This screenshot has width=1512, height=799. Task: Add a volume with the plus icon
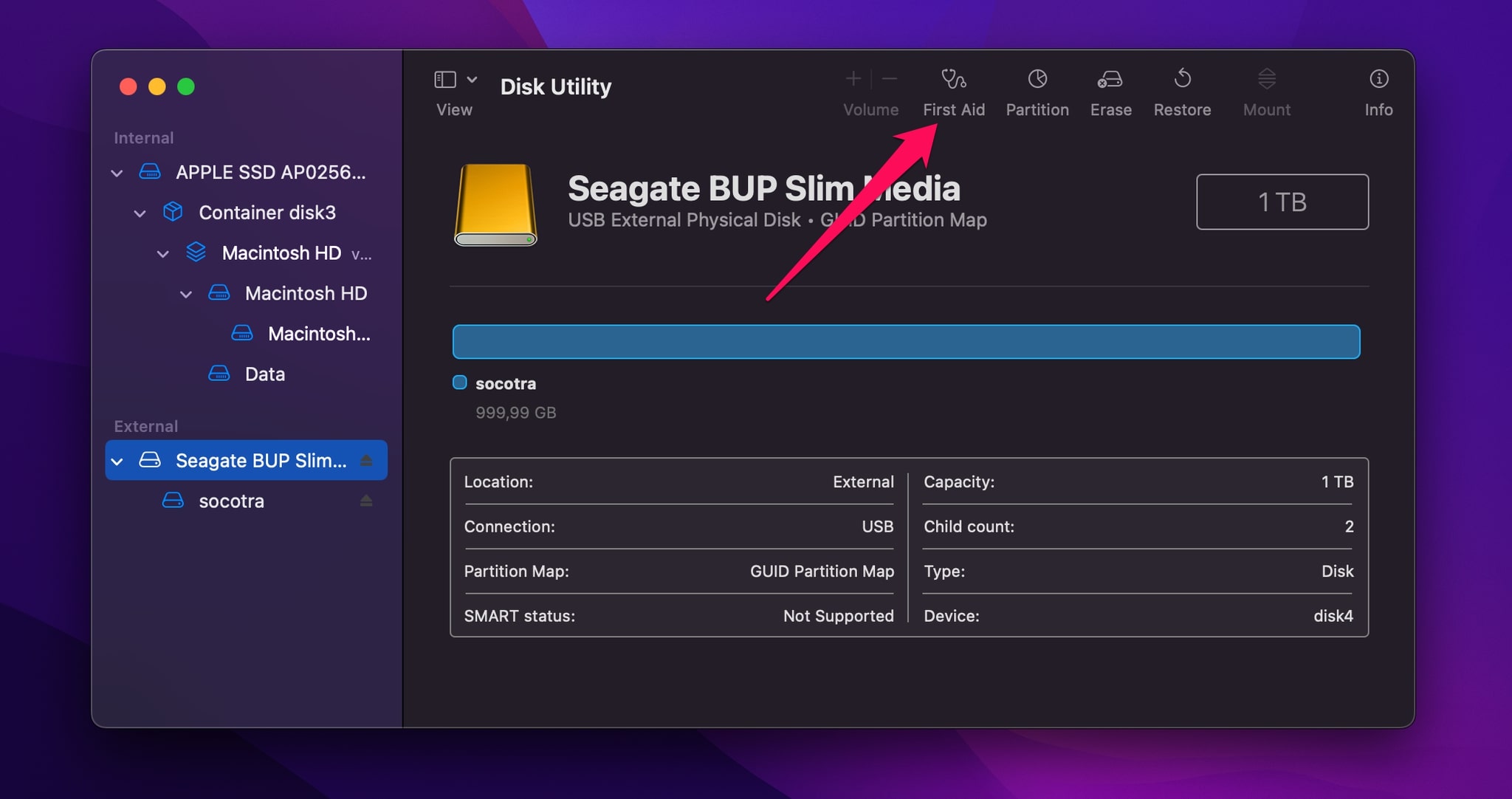pos(853,78)
